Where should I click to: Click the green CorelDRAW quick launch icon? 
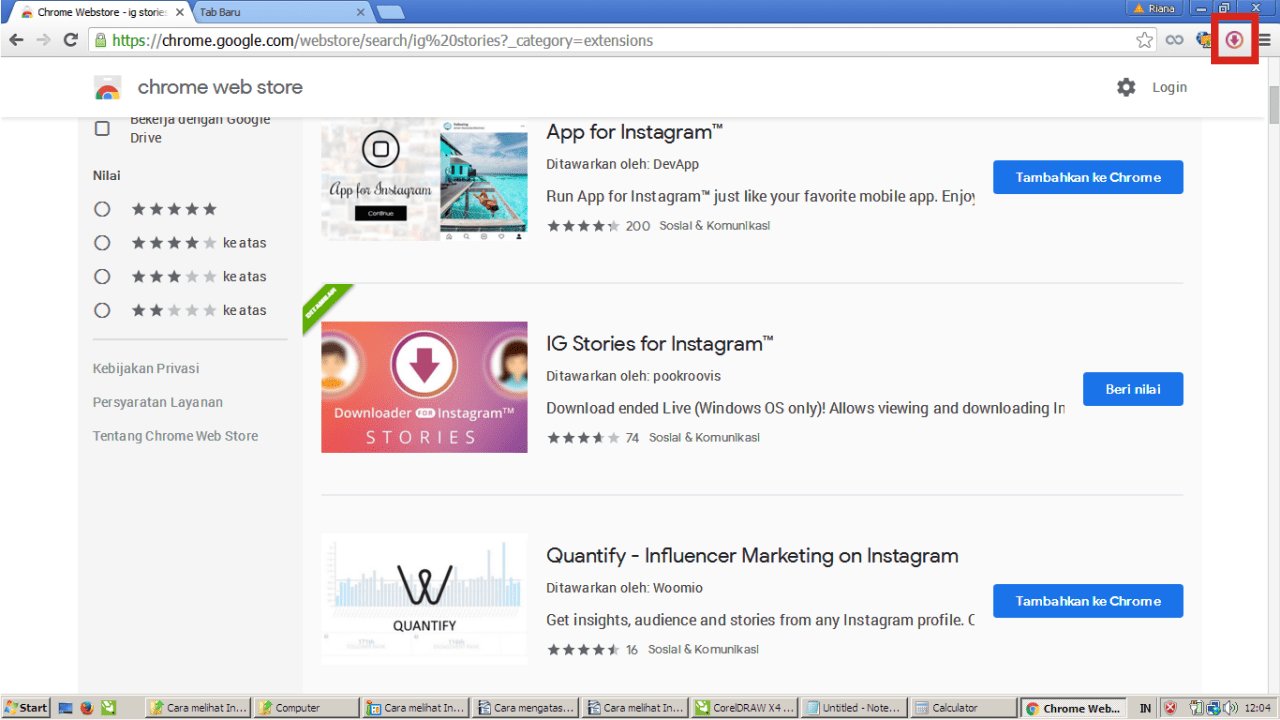(108, 708)
